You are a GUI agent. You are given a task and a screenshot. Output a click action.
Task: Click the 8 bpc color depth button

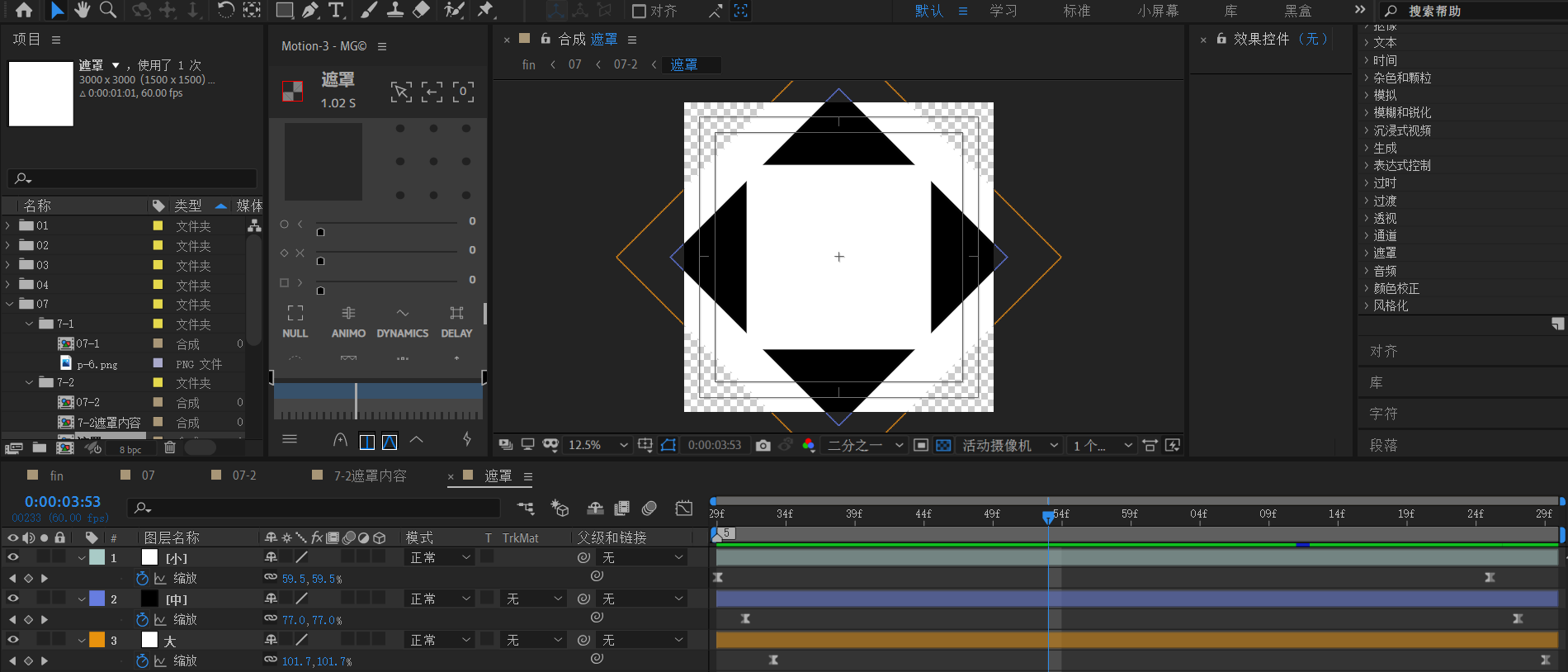pos(130,450)
